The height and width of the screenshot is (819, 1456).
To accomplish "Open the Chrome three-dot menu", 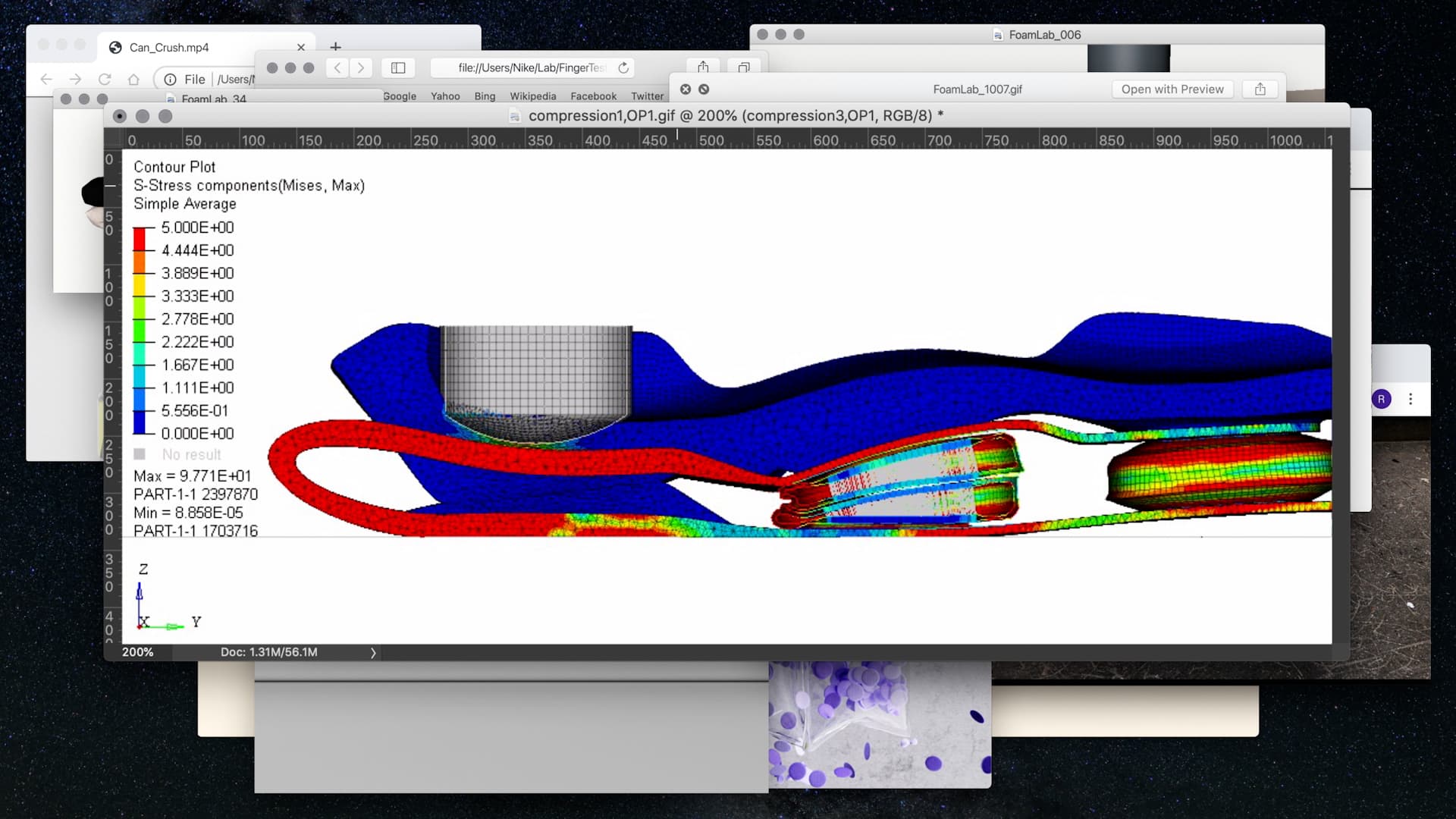I will point(1410,399).
